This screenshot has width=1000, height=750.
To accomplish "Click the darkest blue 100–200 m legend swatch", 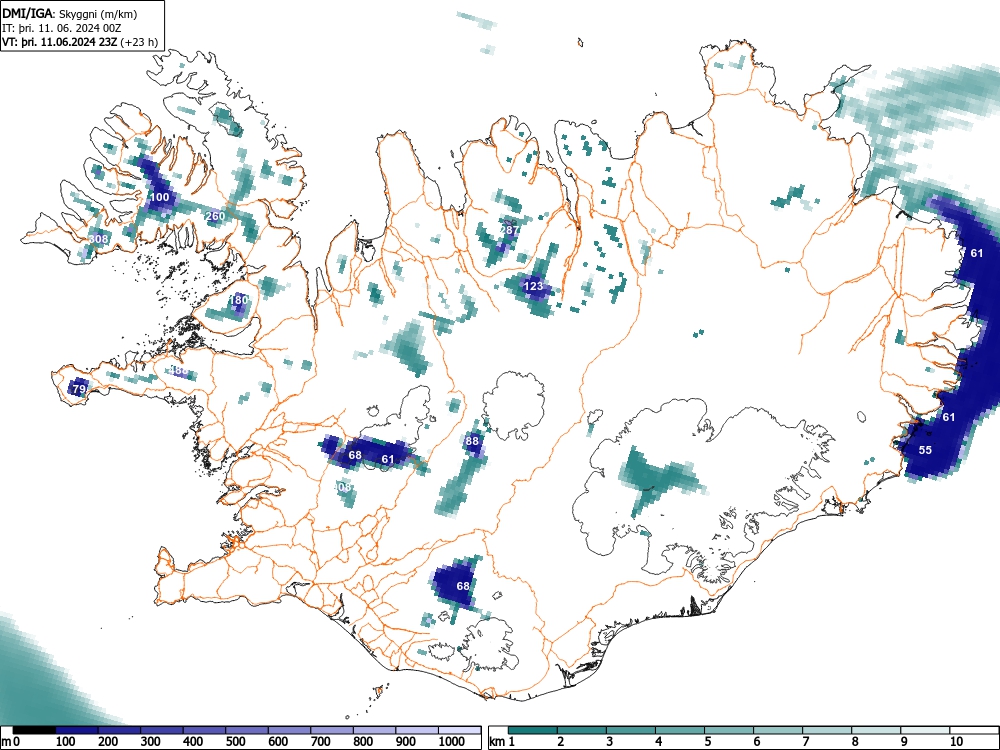I will tap(77, 730).
